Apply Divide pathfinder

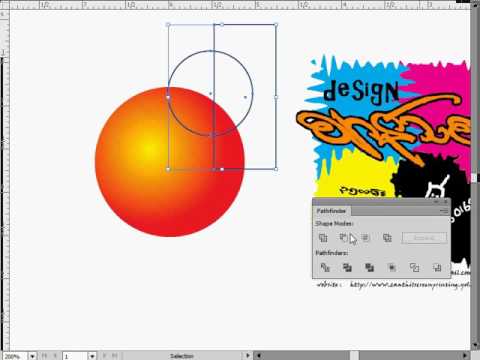point(325,267)
